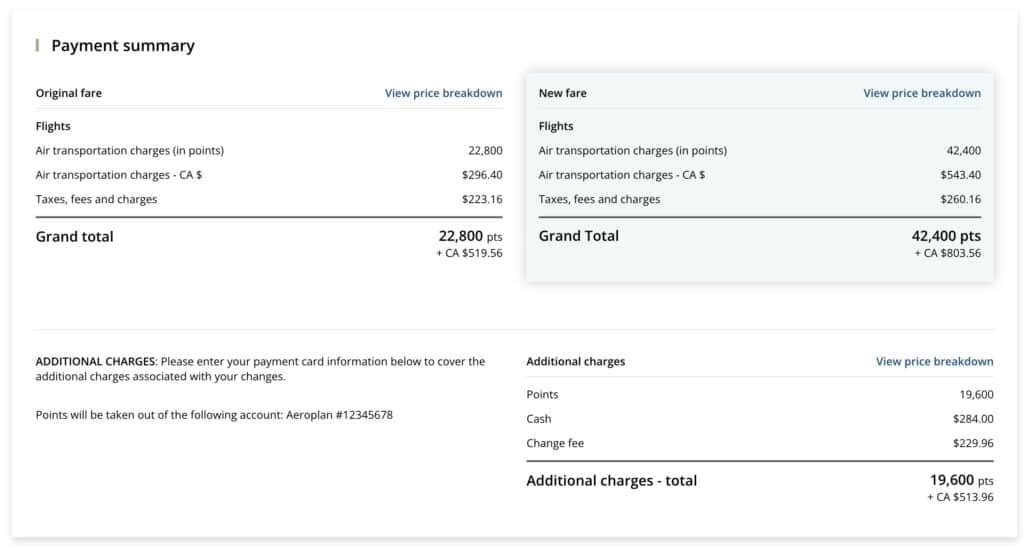
Task: Click the $229.96 change fee amount
Action: coord(973,443)
